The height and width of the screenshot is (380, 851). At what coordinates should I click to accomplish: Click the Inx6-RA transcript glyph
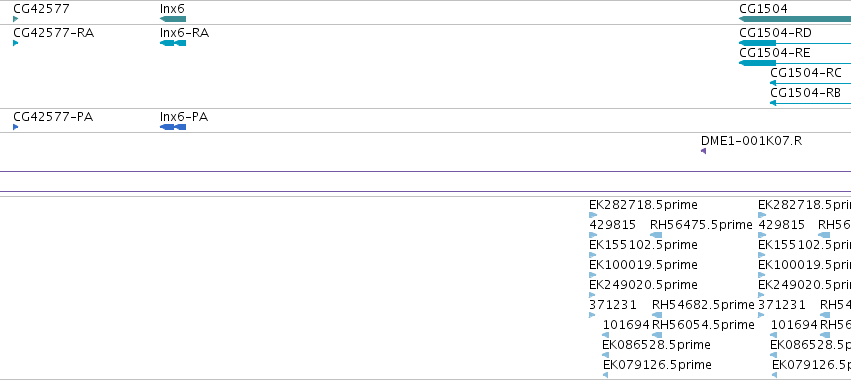pos(173,43)
